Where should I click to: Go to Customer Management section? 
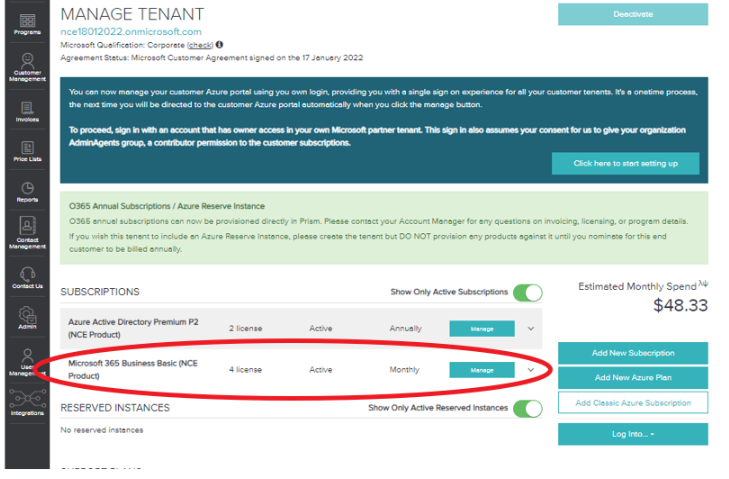click(x=27, y=67)
